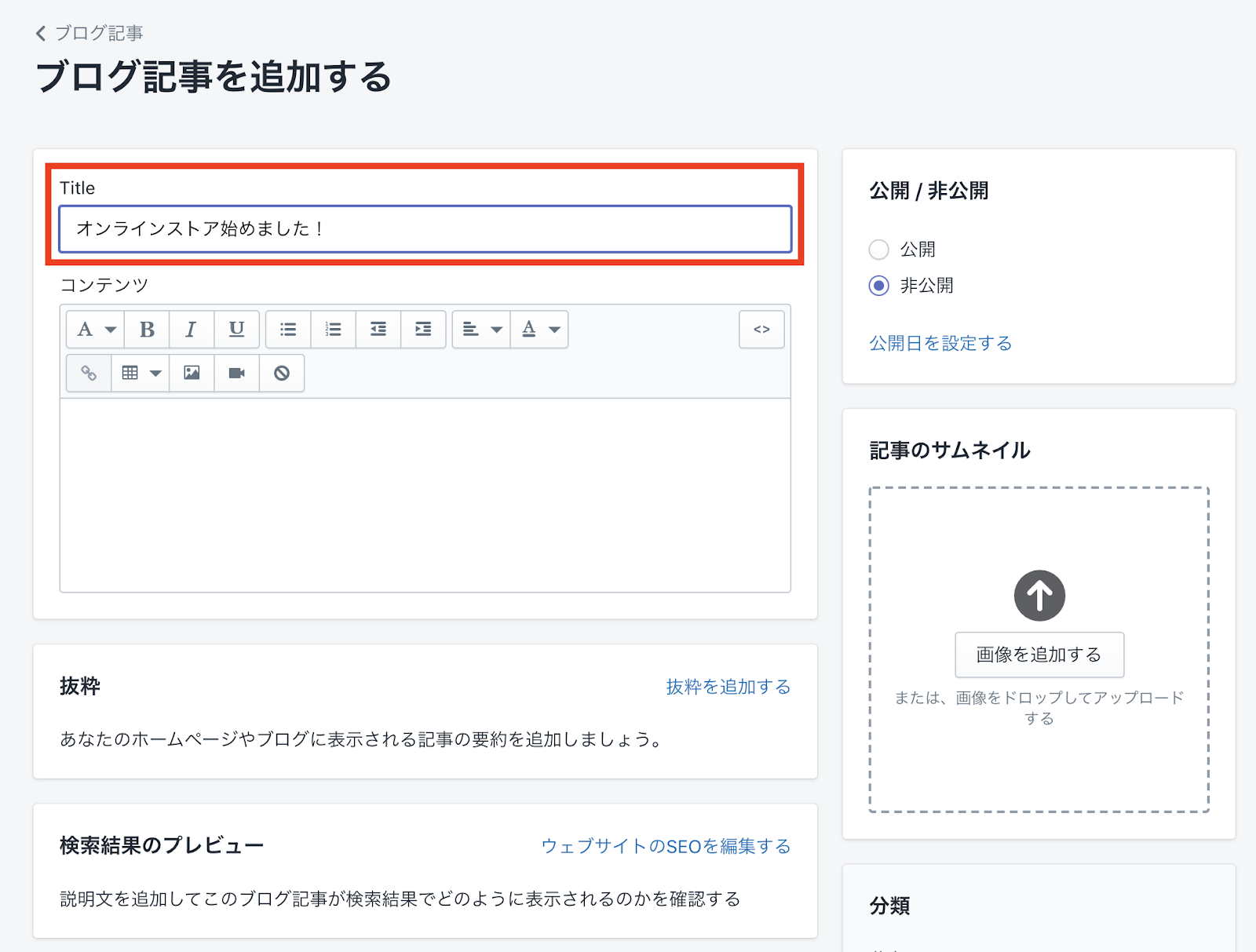Click the underline formatting button

236,330
